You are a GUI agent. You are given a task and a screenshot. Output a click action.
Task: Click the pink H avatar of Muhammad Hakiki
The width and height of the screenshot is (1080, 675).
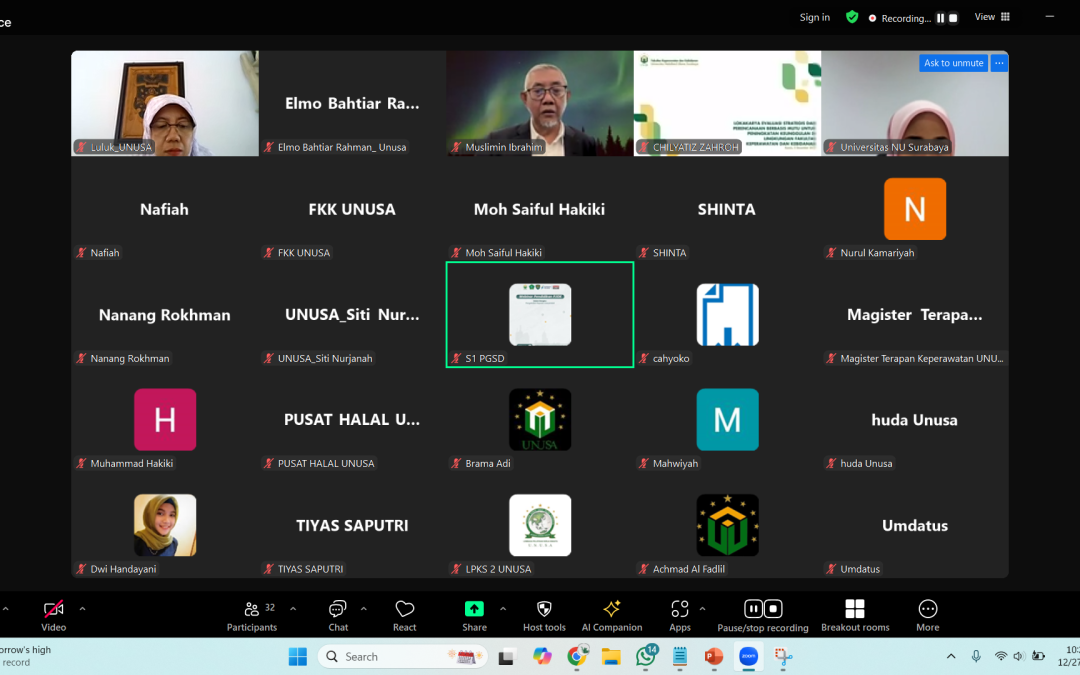tap(165, 419)
